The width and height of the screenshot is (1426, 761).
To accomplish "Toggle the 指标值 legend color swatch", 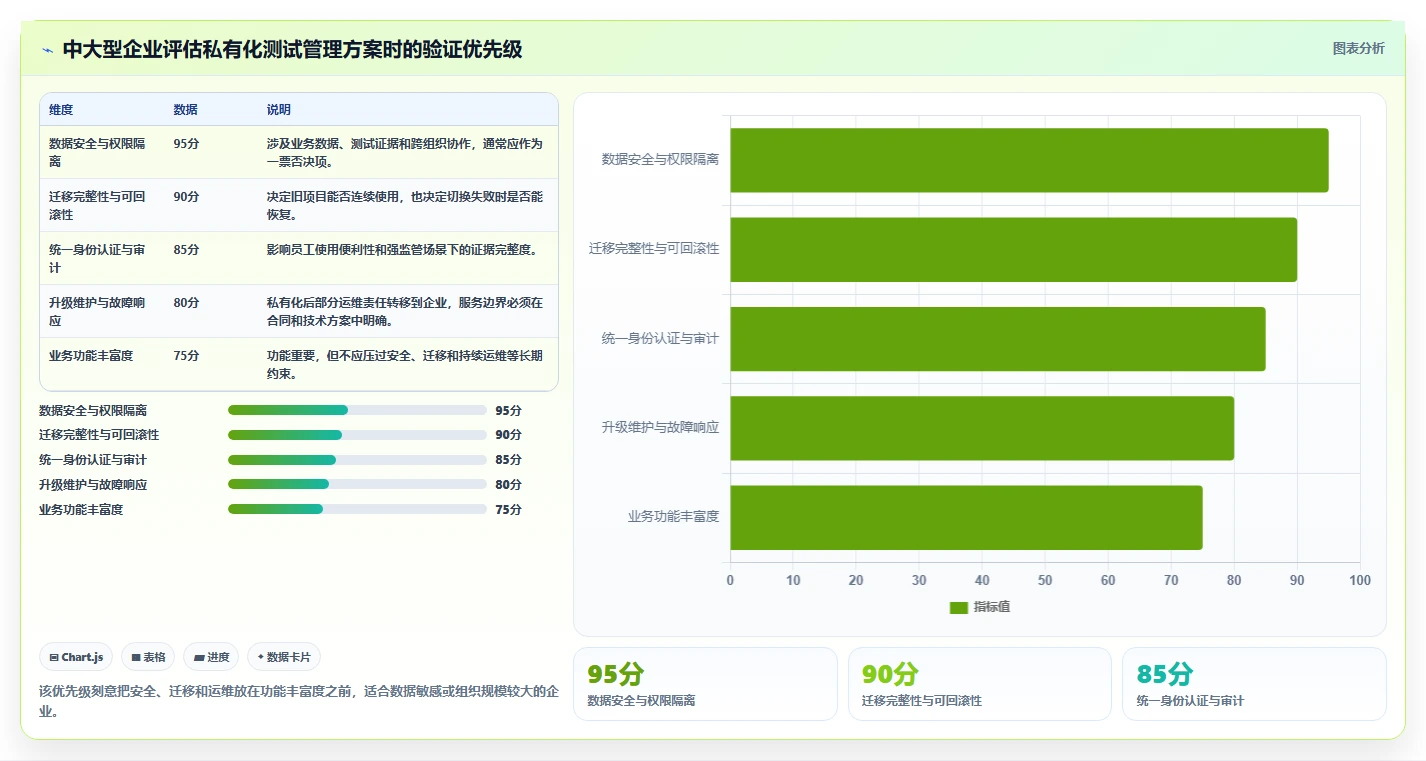I will [959, 607].
